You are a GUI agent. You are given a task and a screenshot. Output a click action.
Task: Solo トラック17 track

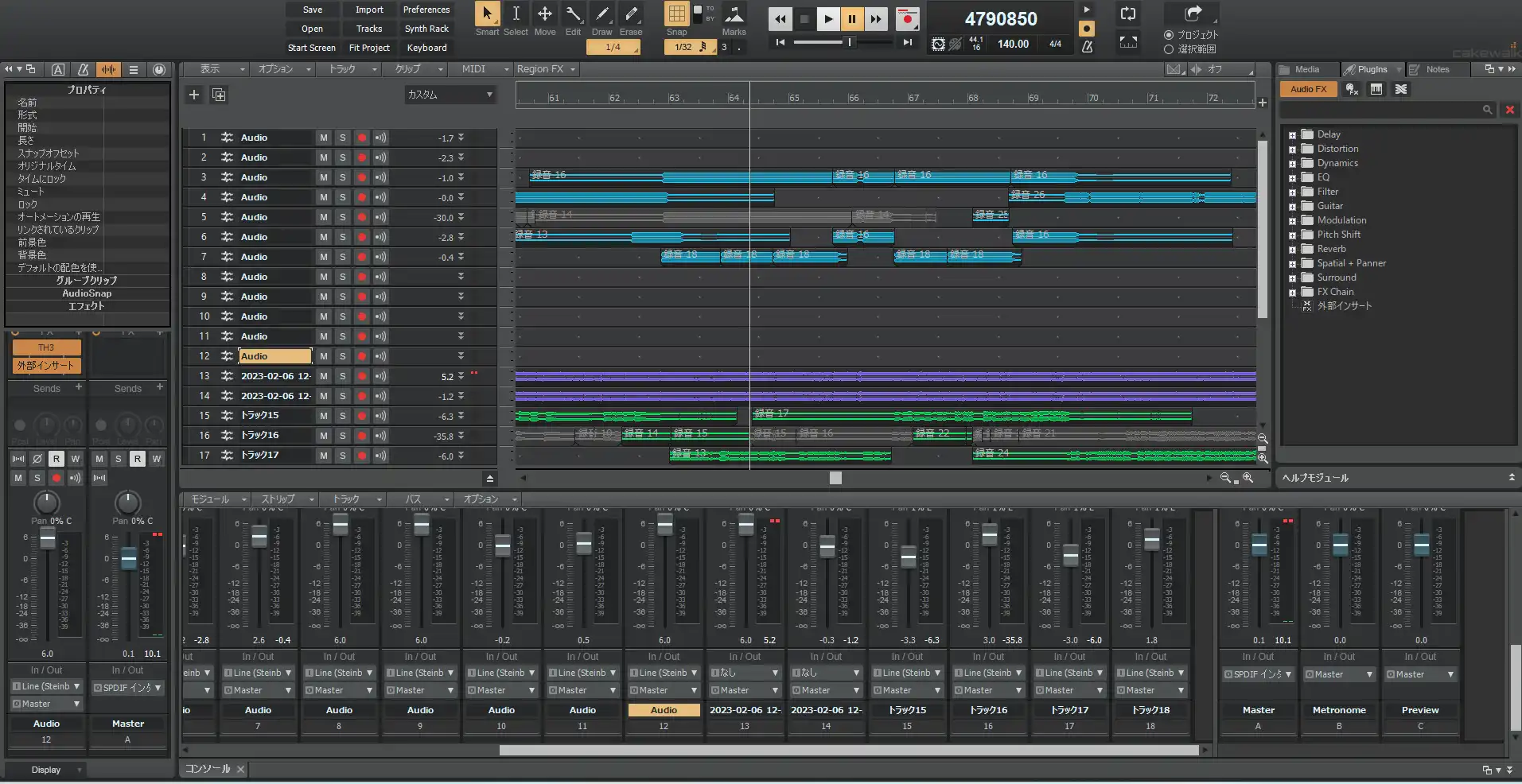tap(342, 456)
